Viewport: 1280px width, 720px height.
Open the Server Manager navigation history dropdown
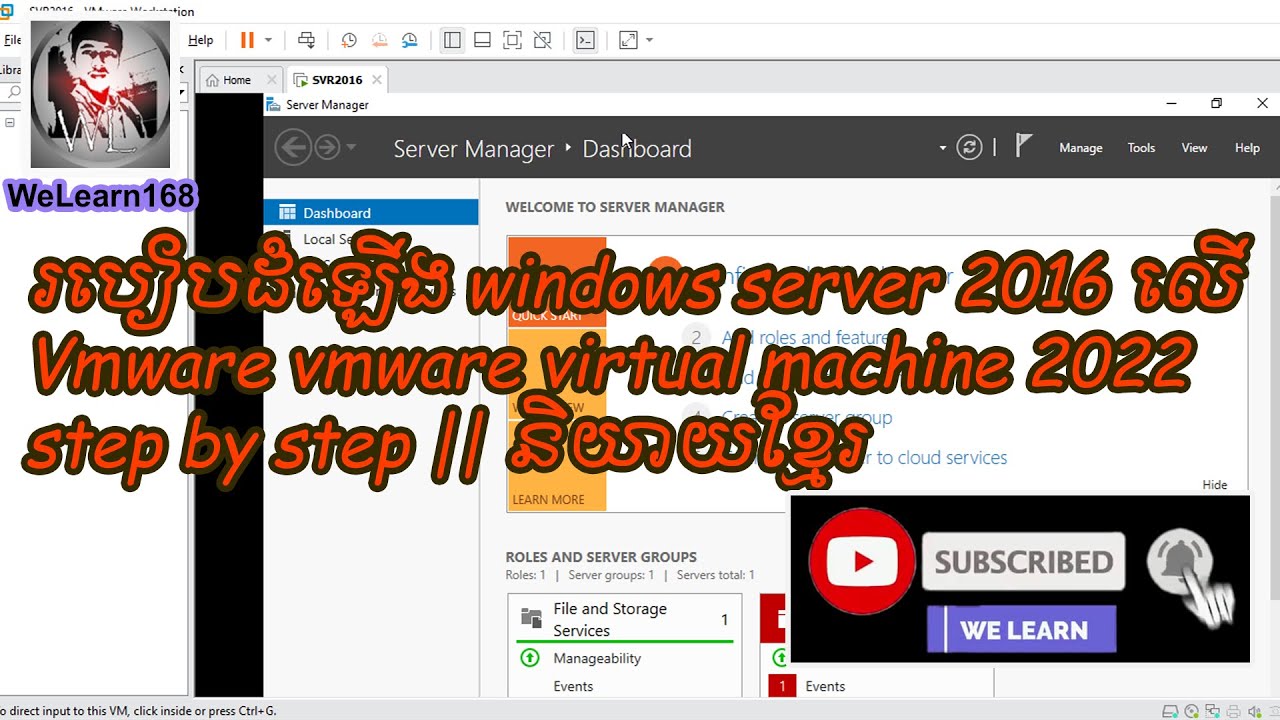[350, 148]
